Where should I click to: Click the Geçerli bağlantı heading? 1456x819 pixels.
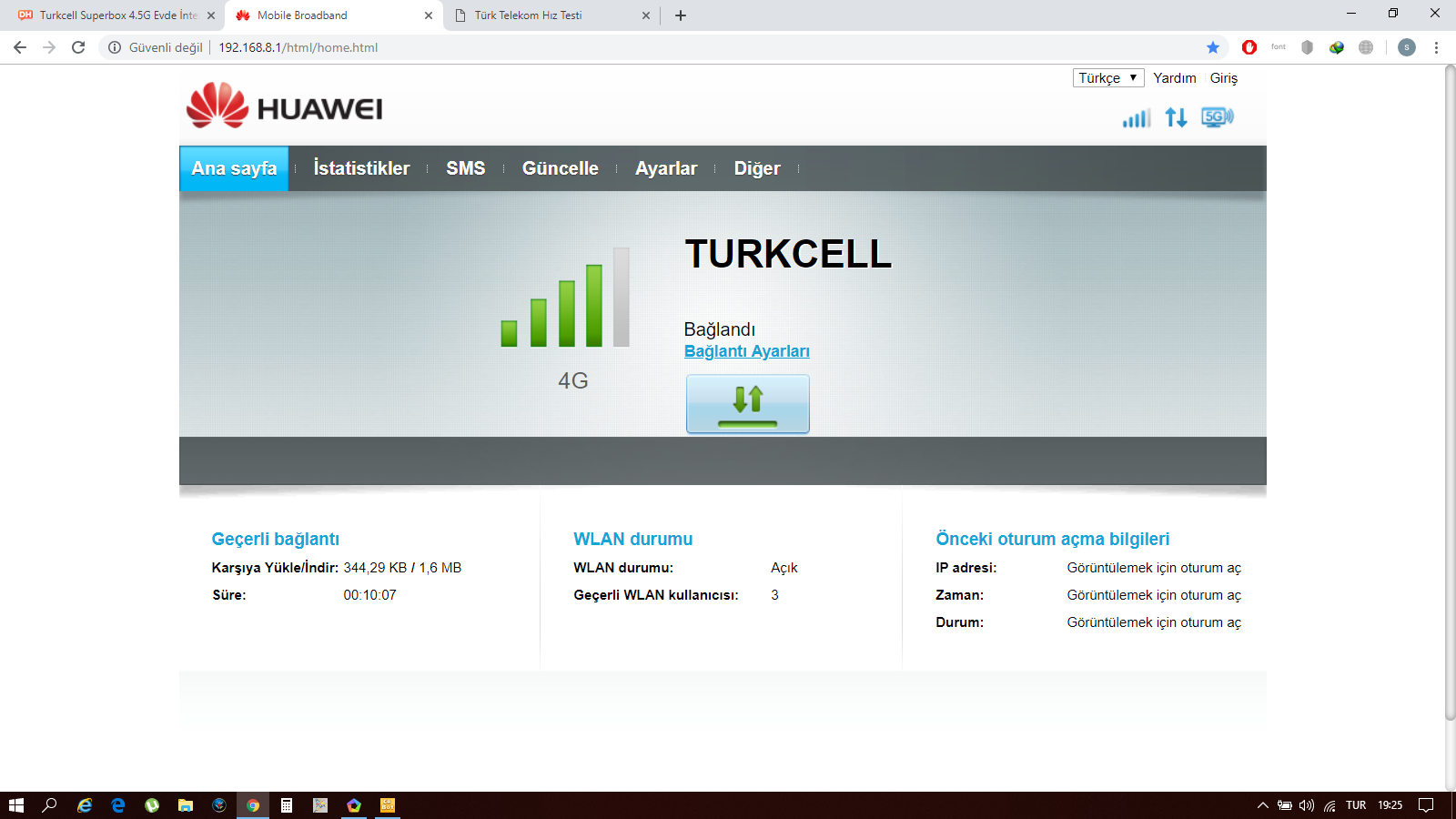[276, 539]
